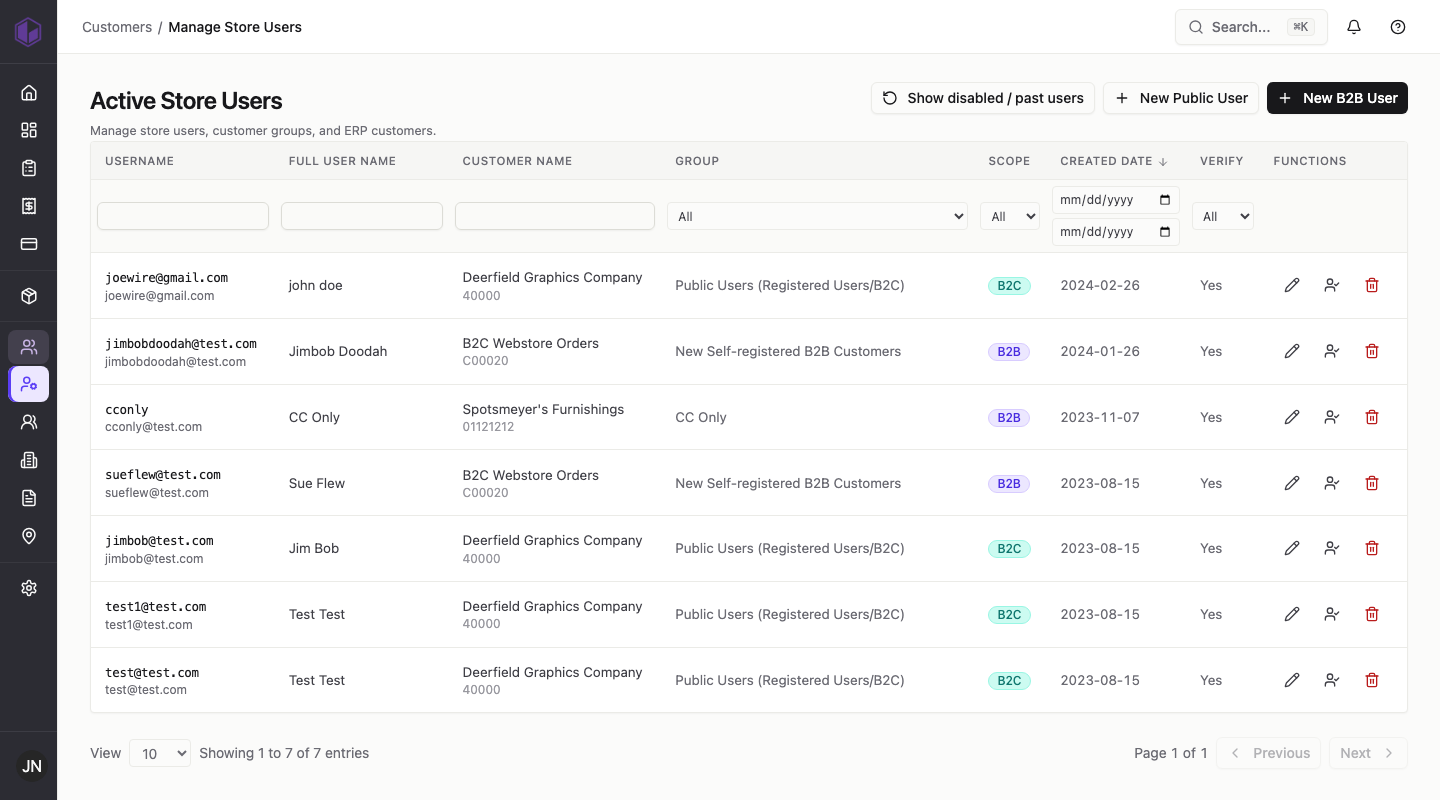The image size is (1440, 800).
Task: Open the location pin sidebar icon
Action: click(x=29, y=536)
